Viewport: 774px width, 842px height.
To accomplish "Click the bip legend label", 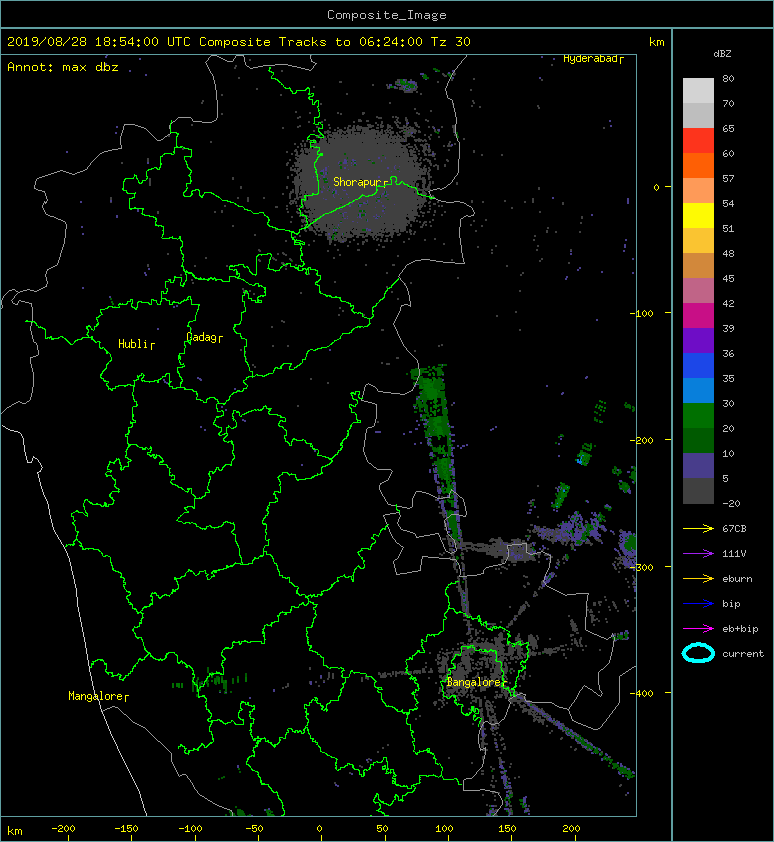I will pos(732,604).
